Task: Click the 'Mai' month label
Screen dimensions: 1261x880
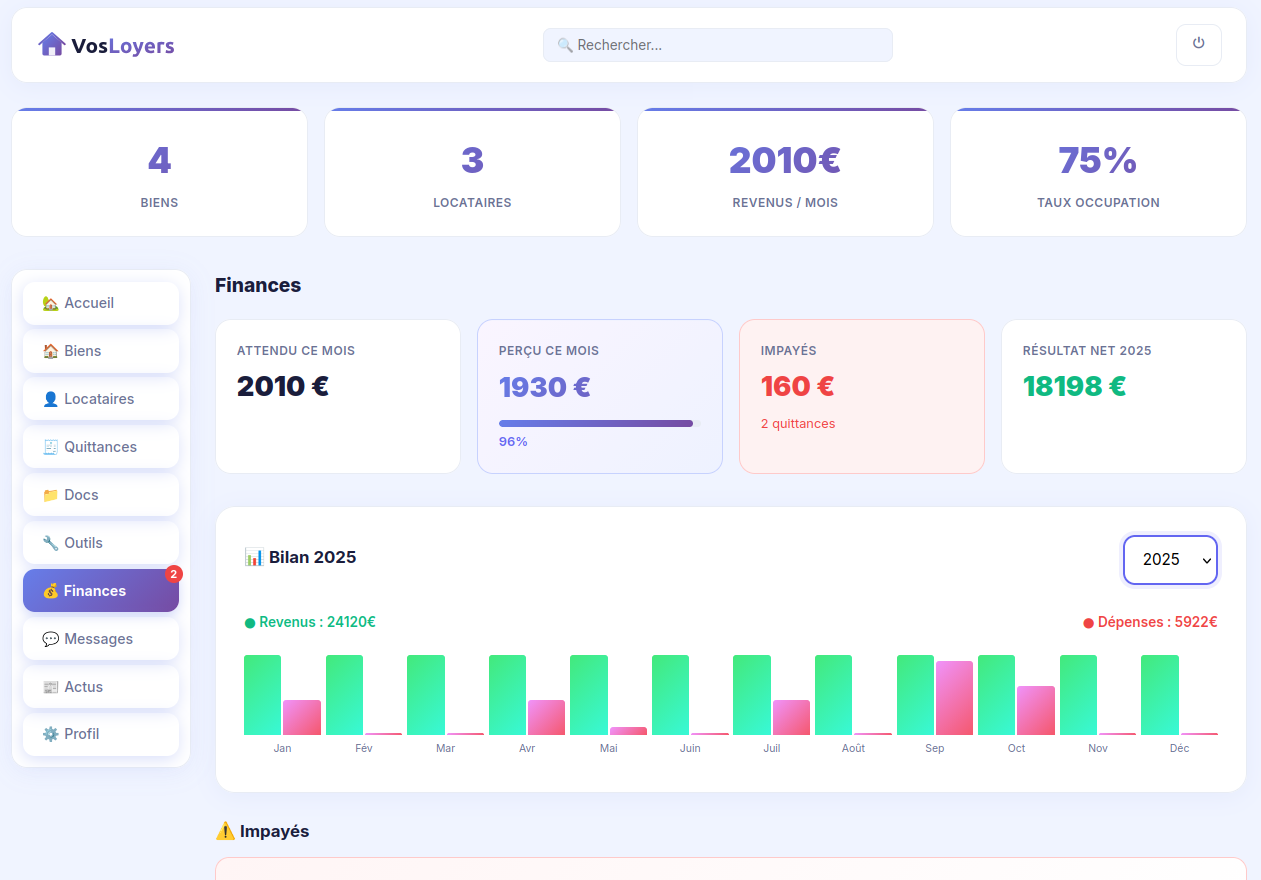Action: tap(609, 748)
